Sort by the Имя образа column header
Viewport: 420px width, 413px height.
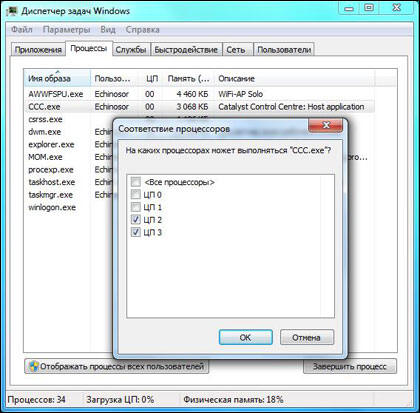(57, 79)
